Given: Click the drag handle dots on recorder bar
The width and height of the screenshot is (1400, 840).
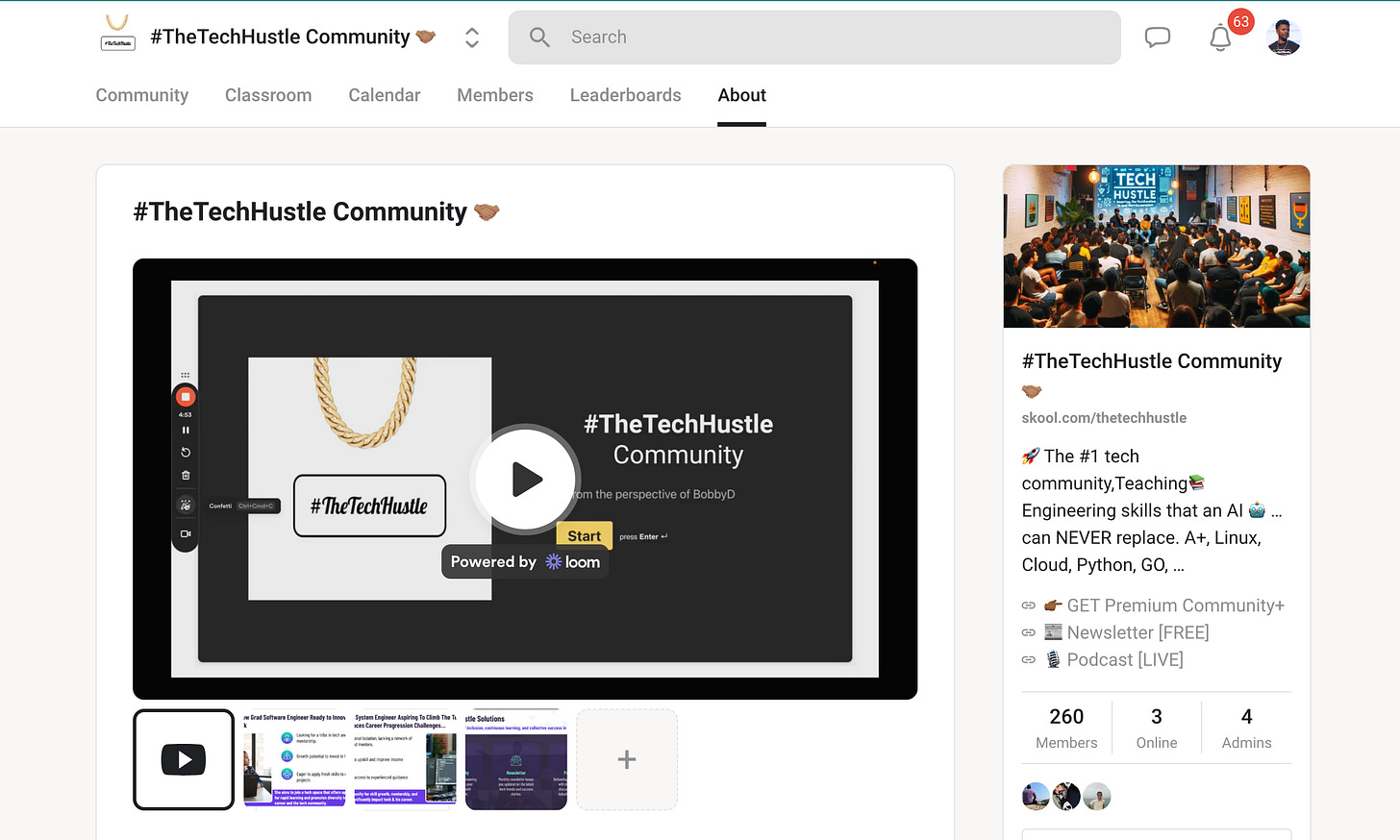Looking at the screenshot, I should 186,375.
